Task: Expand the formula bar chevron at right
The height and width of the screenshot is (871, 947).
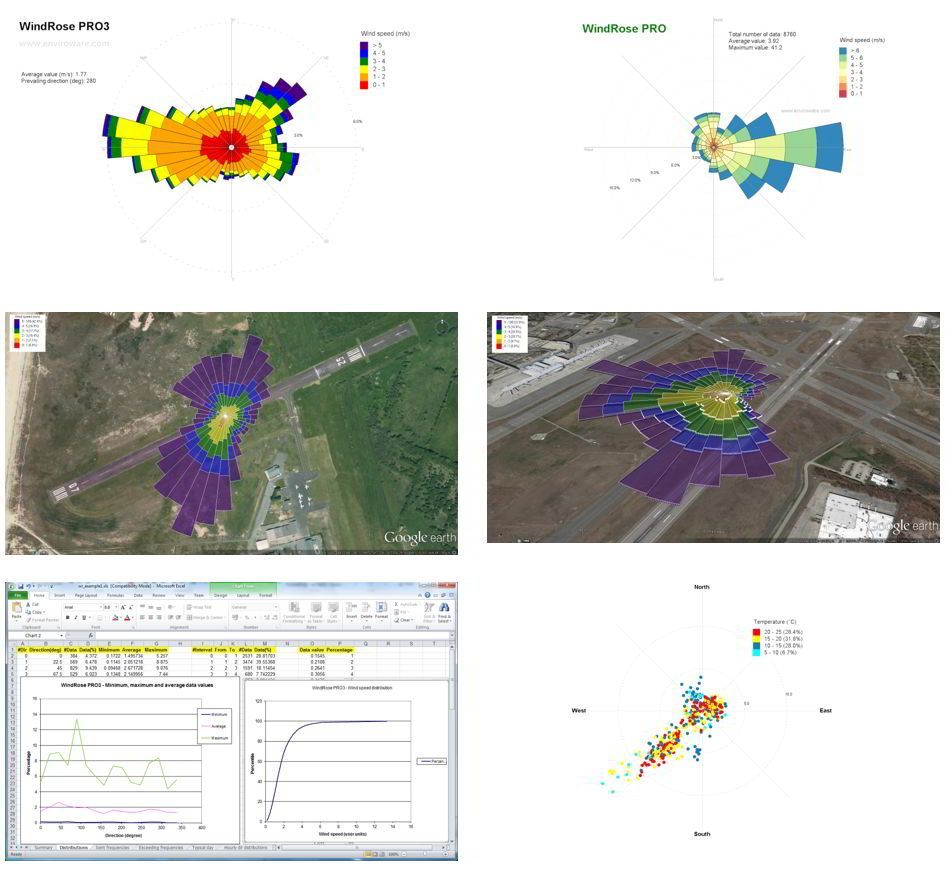Action: tap(452, 635)
